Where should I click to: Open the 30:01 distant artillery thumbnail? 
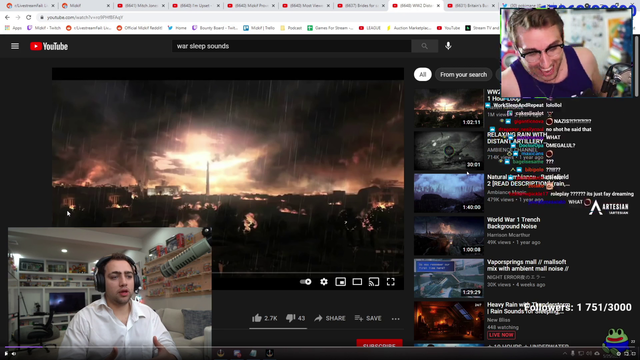point(449,151)
